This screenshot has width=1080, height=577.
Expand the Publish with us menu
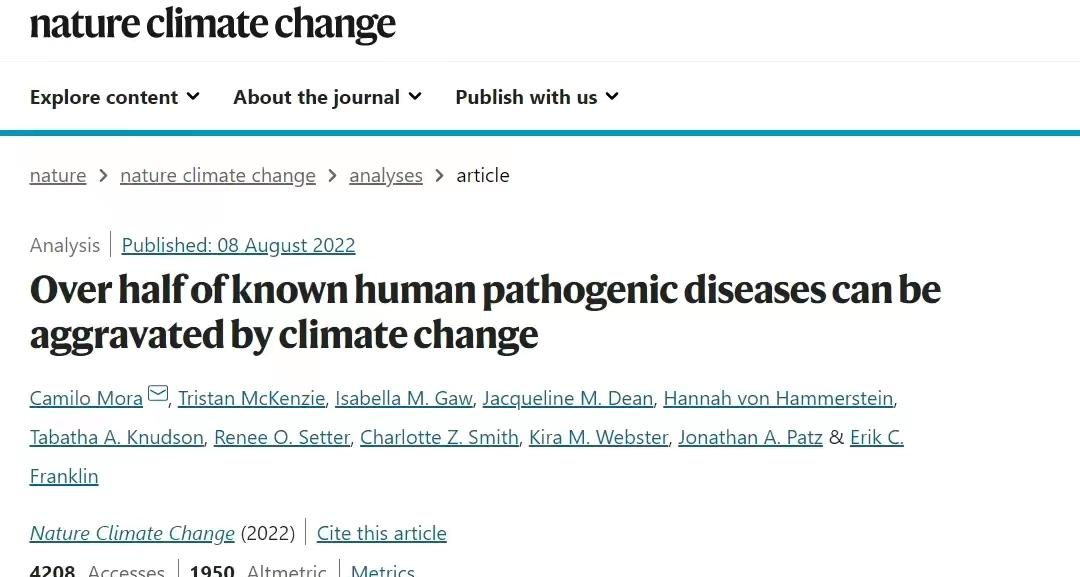tap(537, 97)
